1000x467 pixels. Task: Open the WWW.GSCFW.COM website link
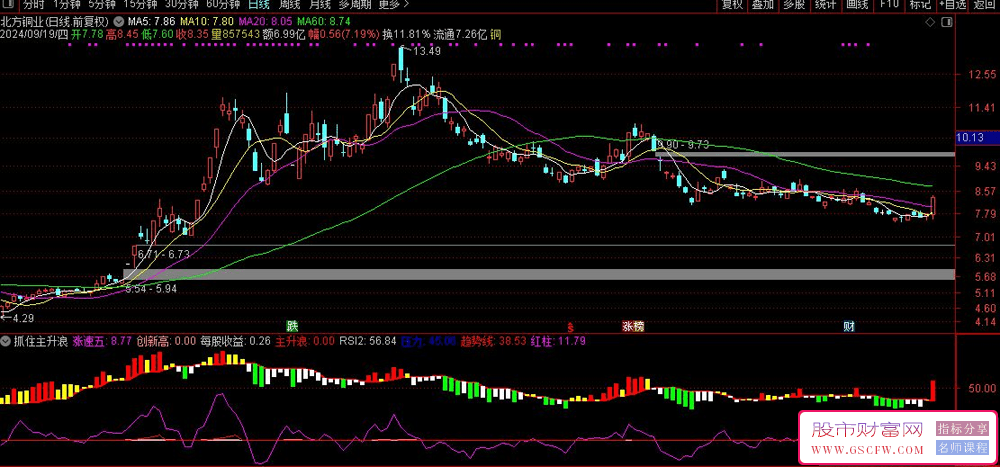coord(869,451)
